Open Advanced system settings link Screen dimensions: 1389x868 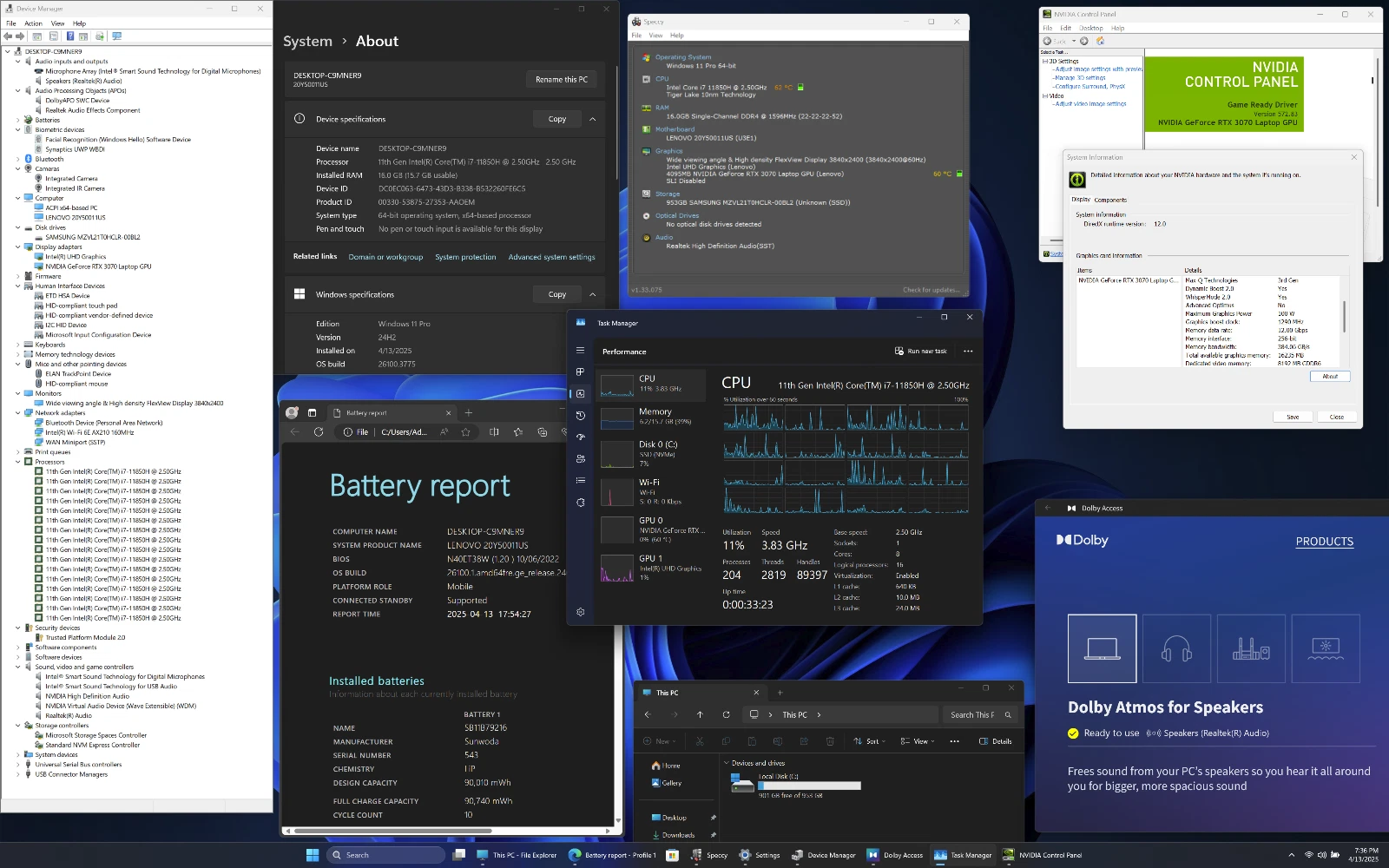(x=551, y=257)
